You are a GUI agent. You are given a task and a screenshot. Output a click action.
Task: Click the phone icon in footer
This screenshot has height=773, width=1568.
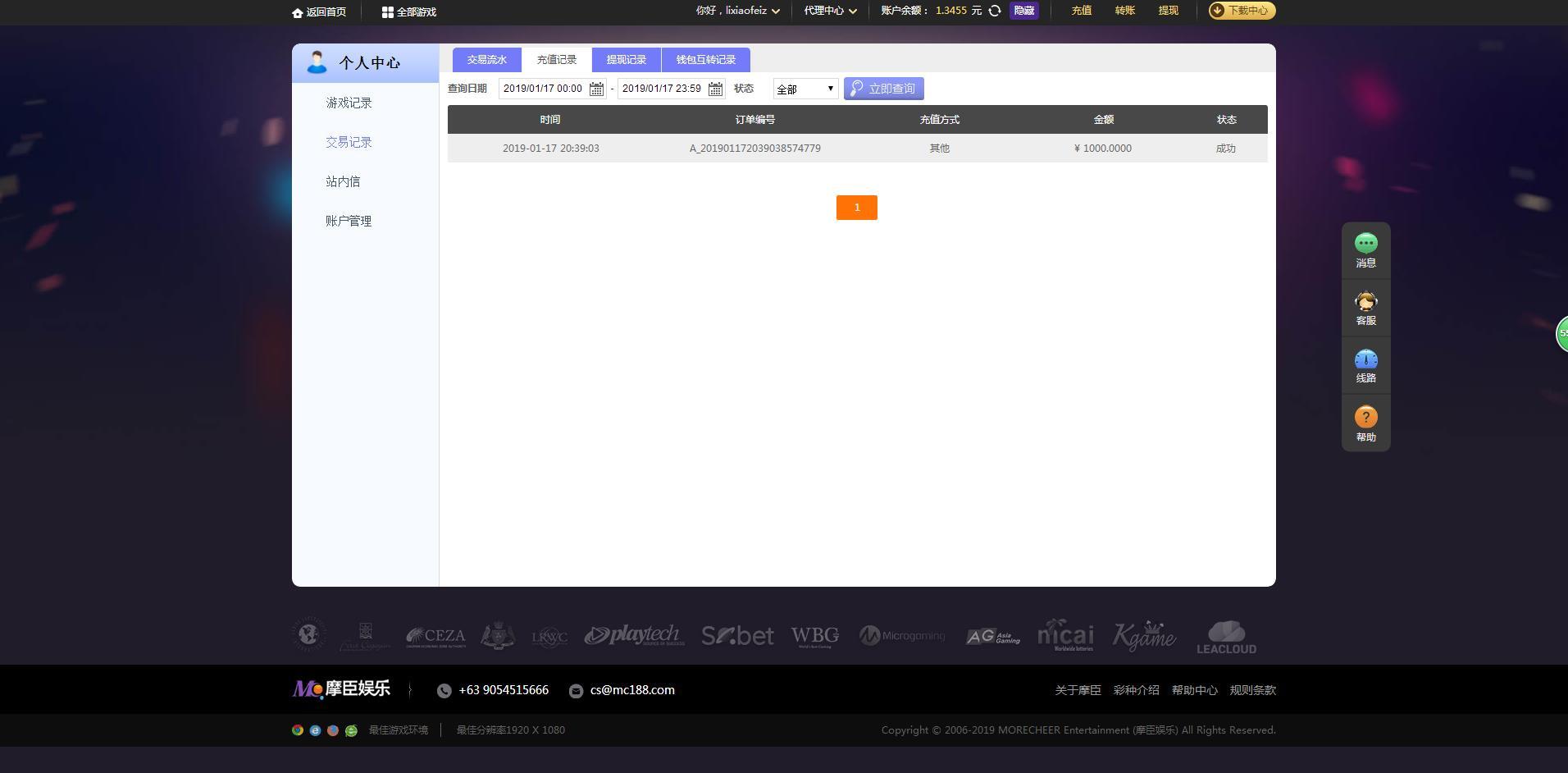[x=444, y=691]
